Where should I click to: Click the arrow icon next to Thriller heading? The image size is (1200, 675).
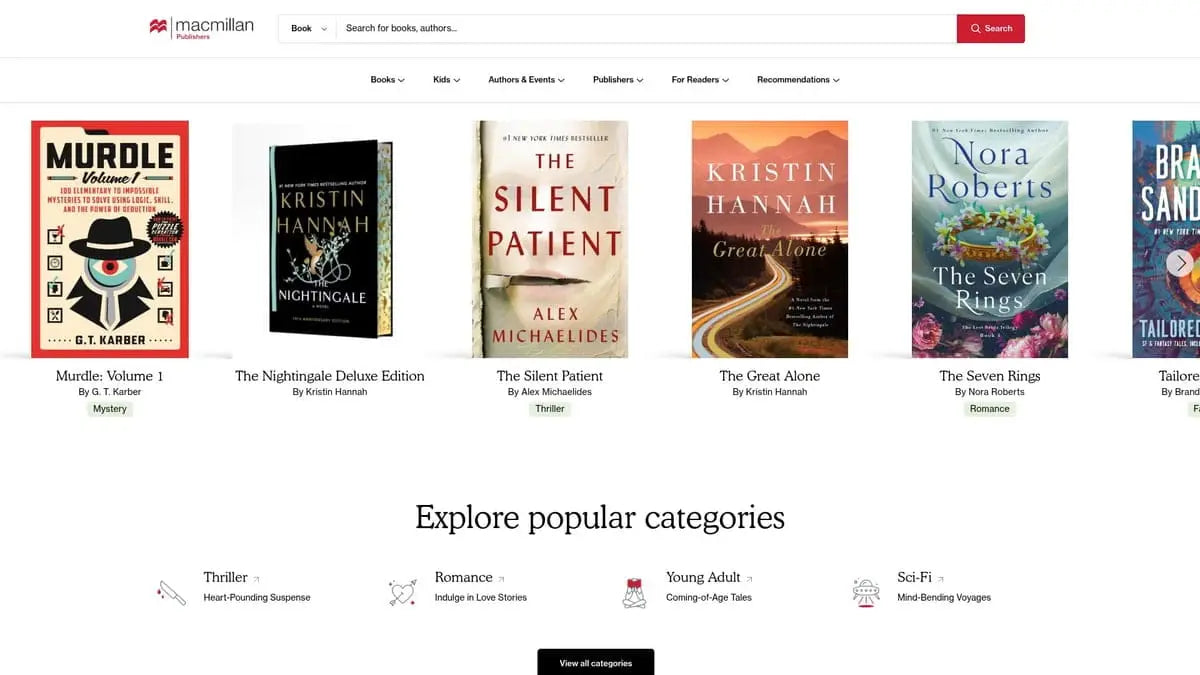[257, 579]
